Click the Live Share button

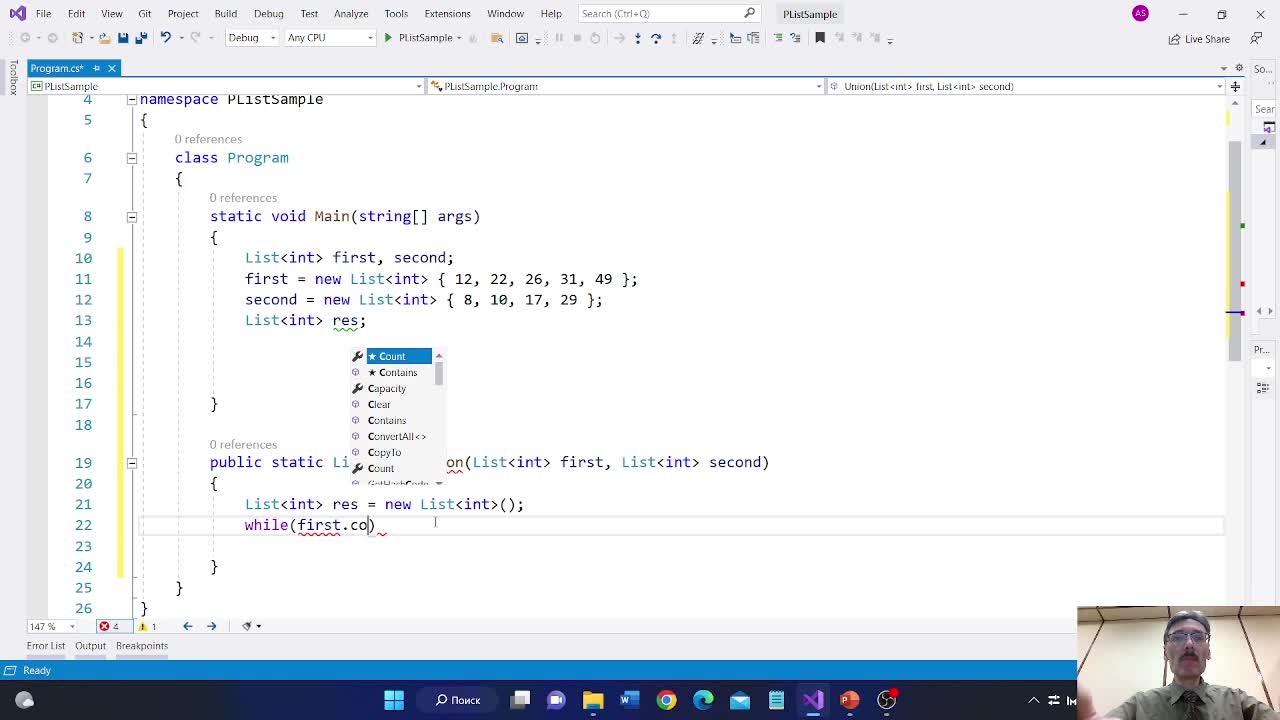click(1199, 38)
